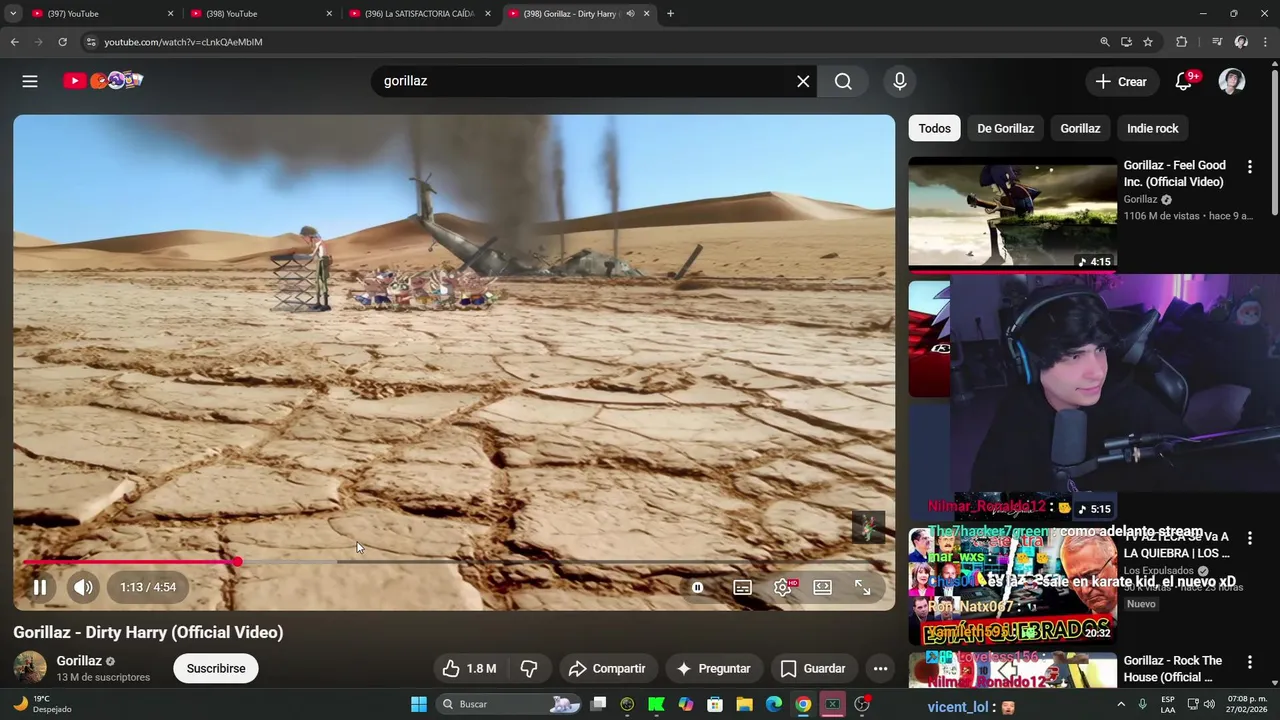1280x720 pixels.
Task: Open a new browser tab
Action: pos(670,14)
